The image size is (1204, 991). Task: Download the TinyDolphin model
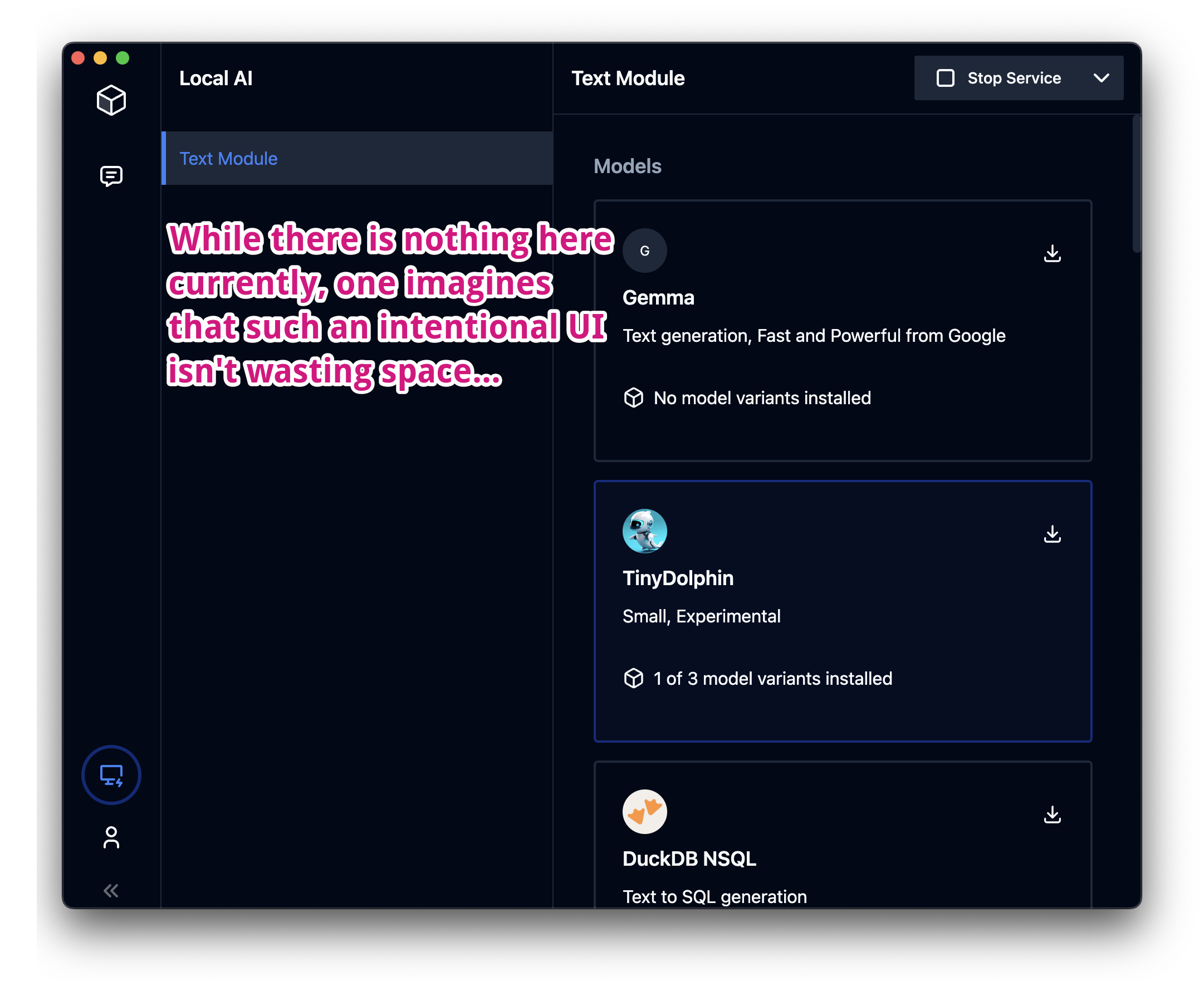(1051, 534)
